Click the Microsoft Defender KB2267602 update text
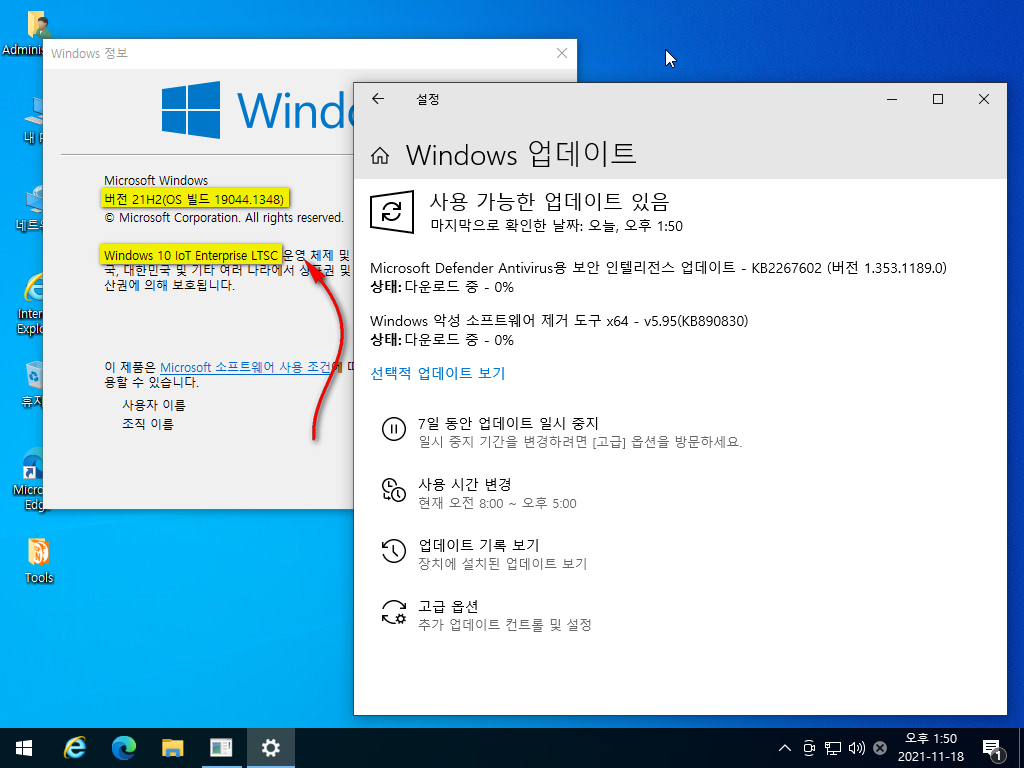 [658, 268]
